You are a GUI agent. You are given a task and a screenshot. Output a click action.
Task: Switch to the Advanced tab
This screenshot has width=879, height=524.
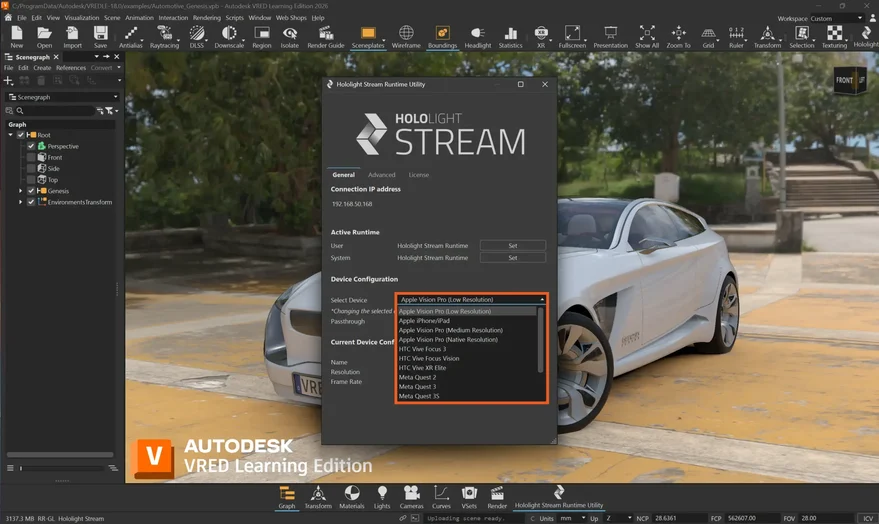coord(382,175)
